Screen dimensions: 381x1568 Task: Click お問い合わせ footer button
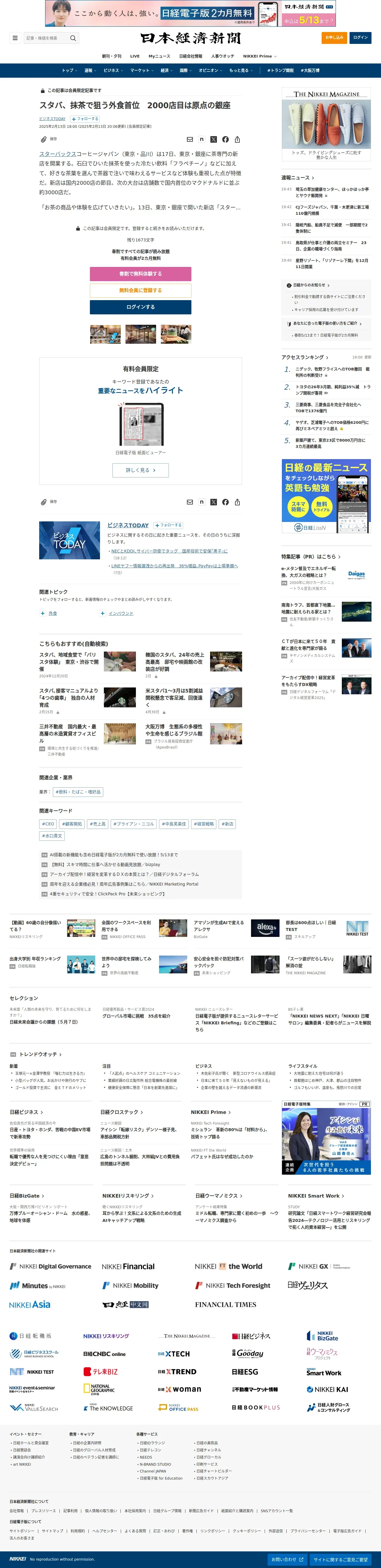[x=287, y=1560]
